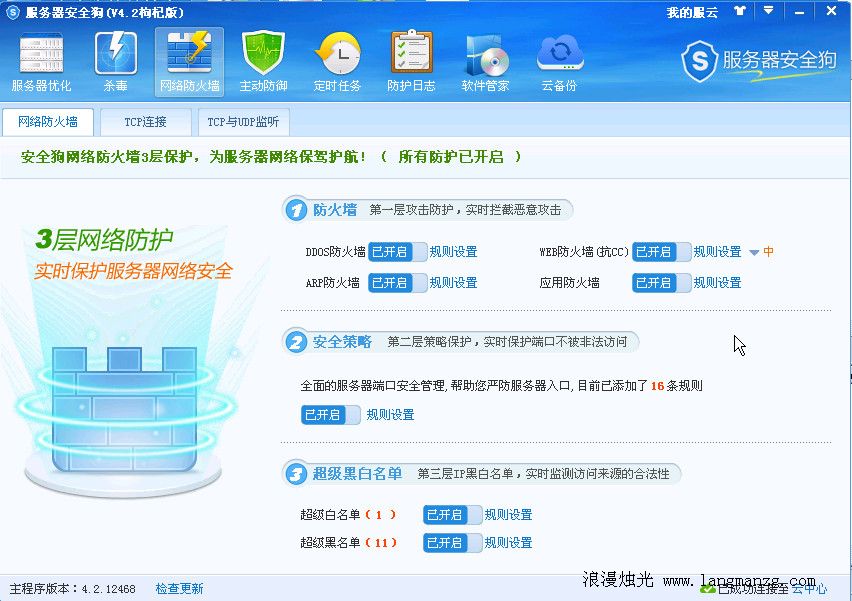Toggle the 应用防火墙 switch
Viewport: 852px width, 601px height.
(662, 283)
